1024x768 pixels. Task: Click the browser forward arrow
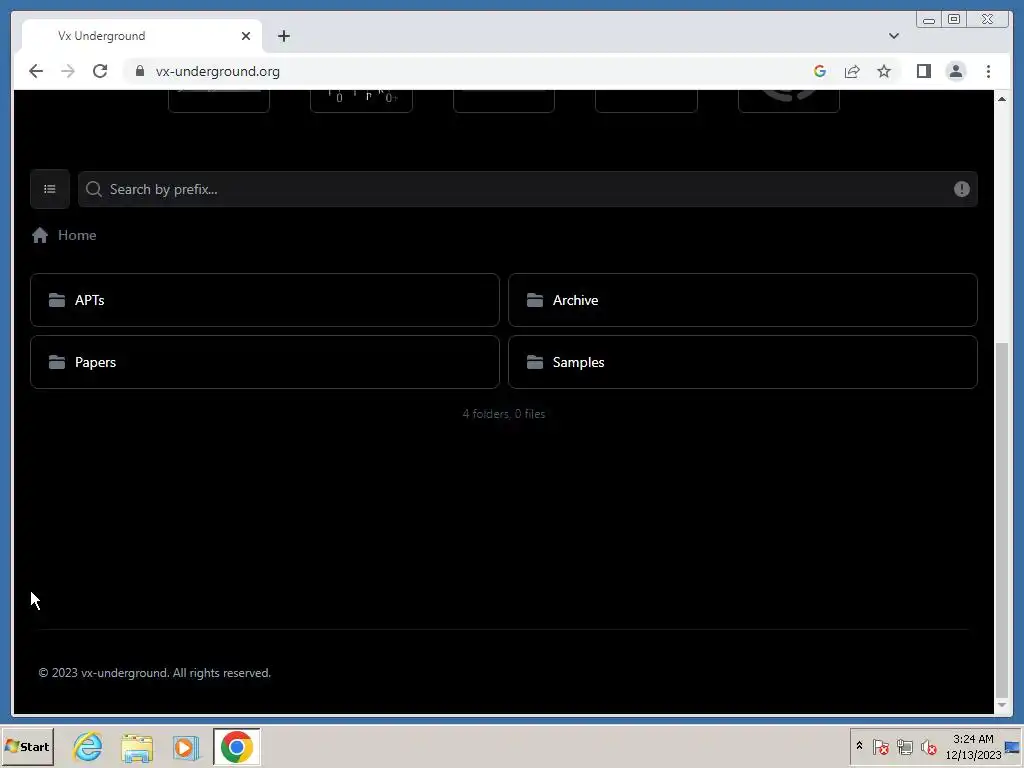click(68, 71)
